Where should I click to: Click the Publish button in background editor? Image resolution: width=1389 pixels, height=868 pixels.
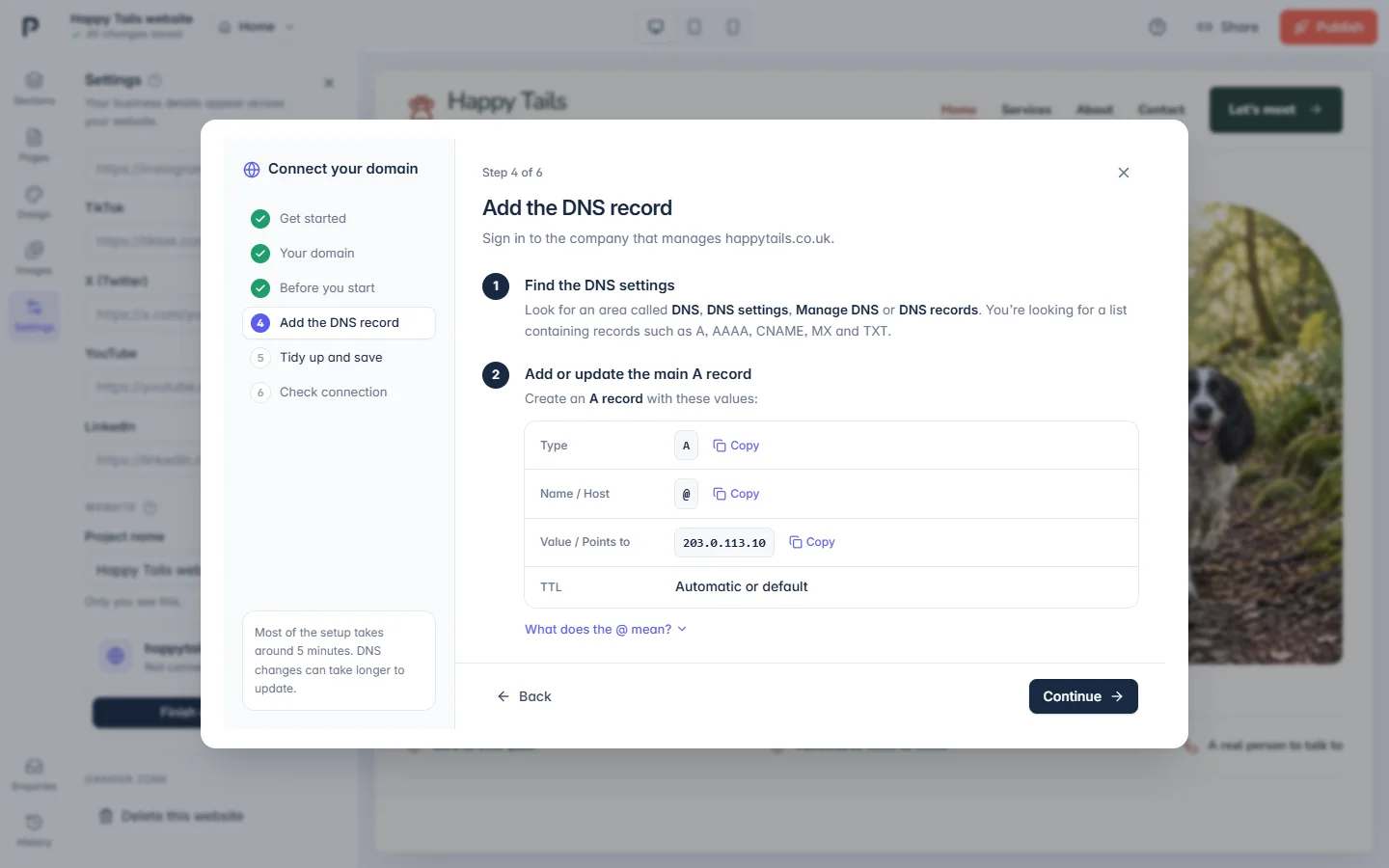[1328, 27]
